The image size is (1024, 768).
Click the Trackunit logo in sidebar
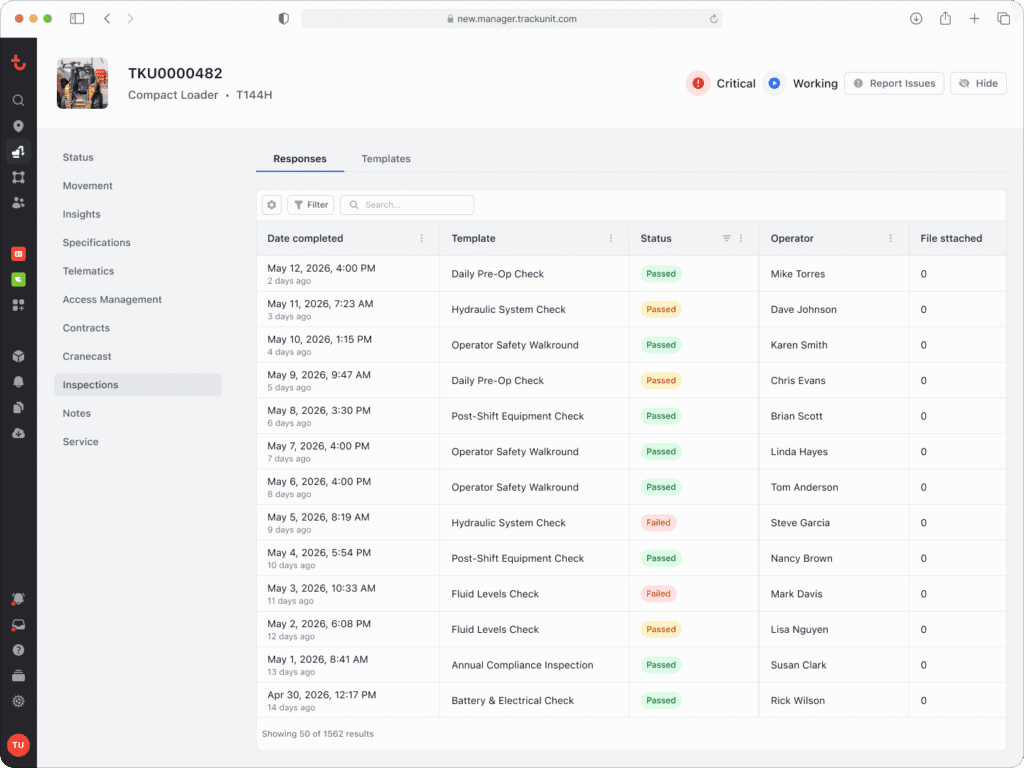(18, 63)
